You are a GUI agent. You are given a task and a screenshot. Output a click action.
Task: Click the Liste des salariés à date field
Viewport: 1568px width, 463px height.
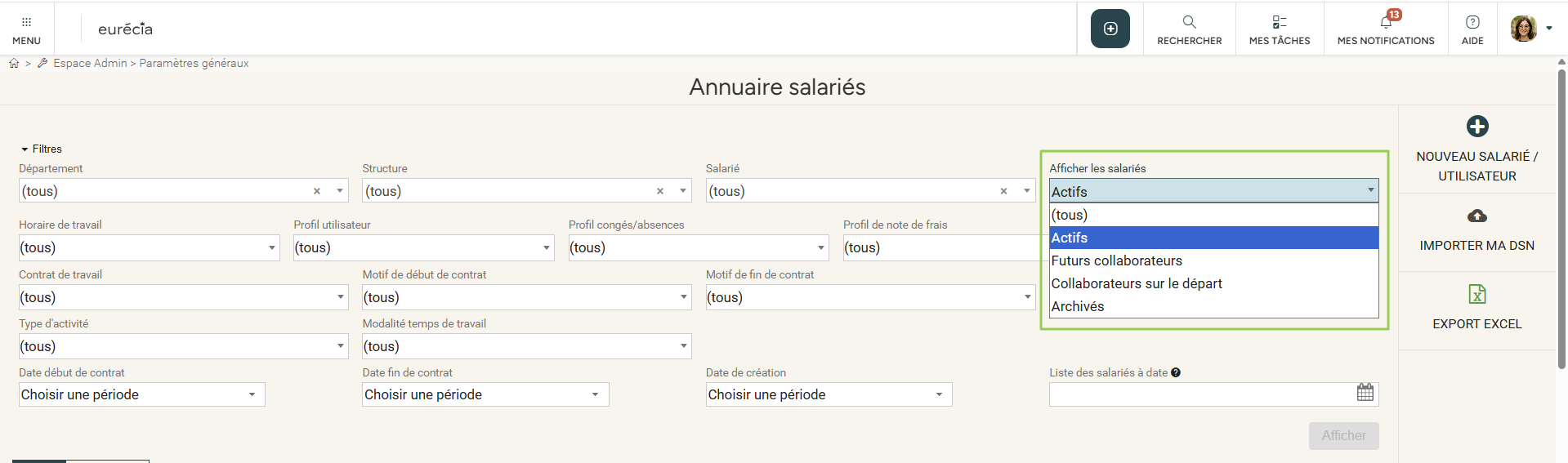click(x=1199, y=394)
